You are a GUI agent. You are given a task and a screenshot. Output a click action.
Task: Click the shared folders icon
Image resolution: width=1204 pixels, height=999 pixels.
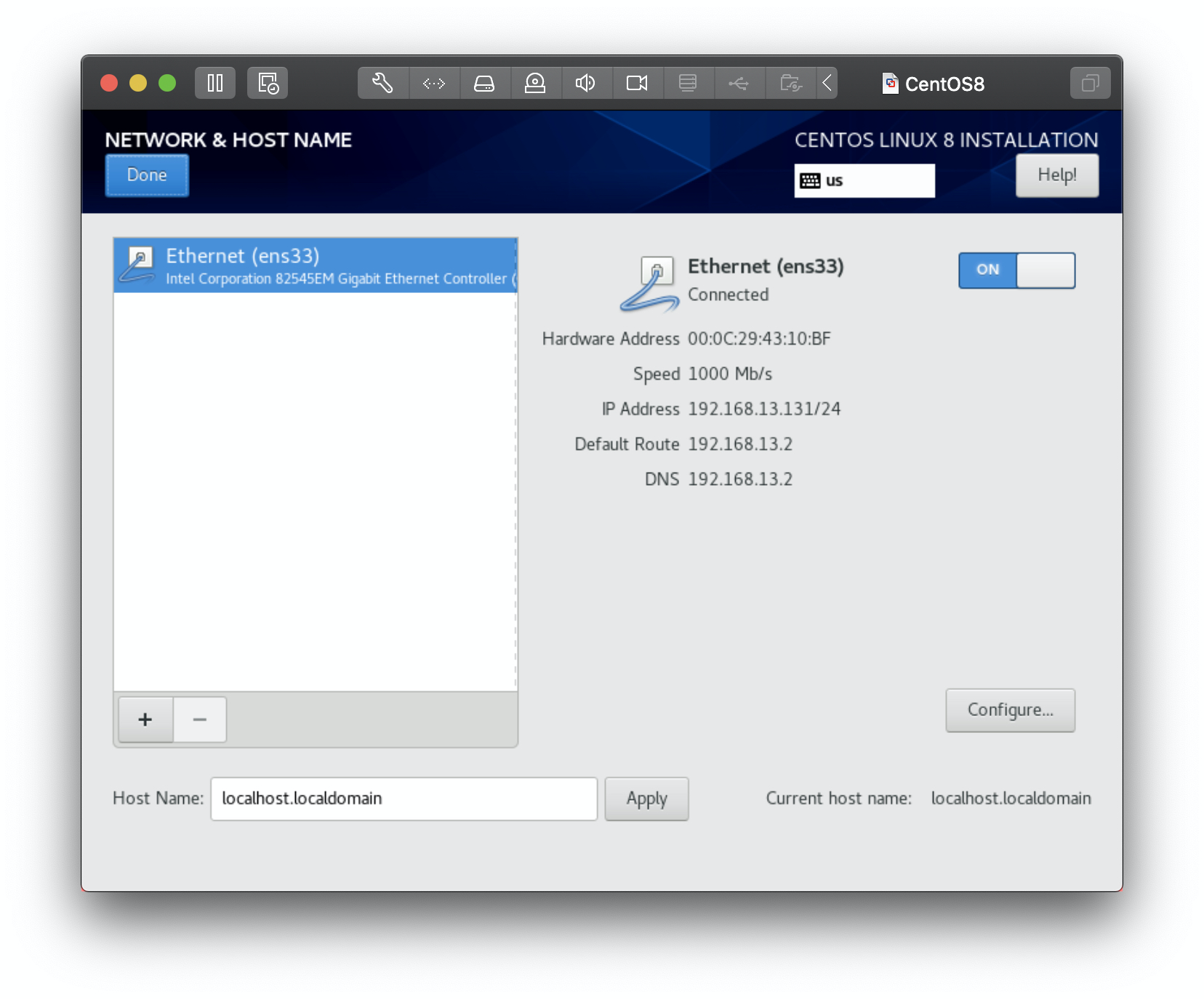790,83
